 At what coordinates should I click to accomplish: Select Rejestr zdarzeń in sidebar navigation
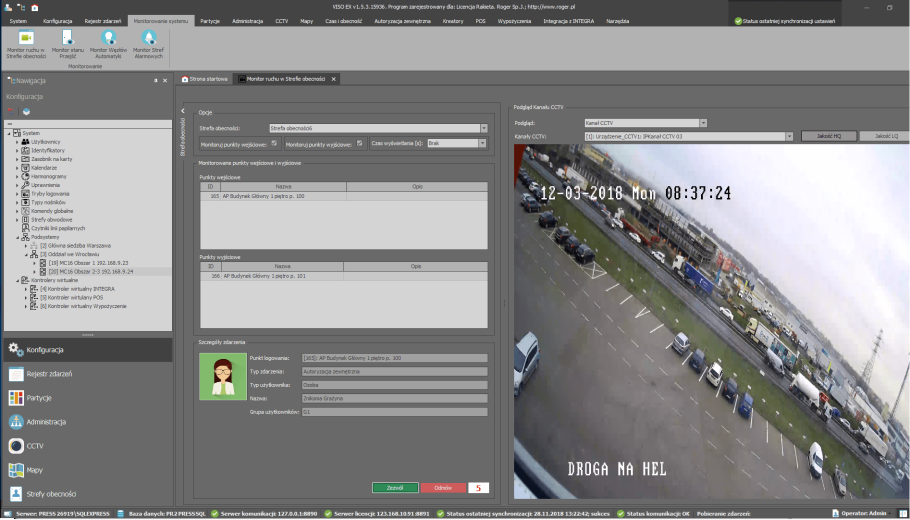[x=48, y=374]
